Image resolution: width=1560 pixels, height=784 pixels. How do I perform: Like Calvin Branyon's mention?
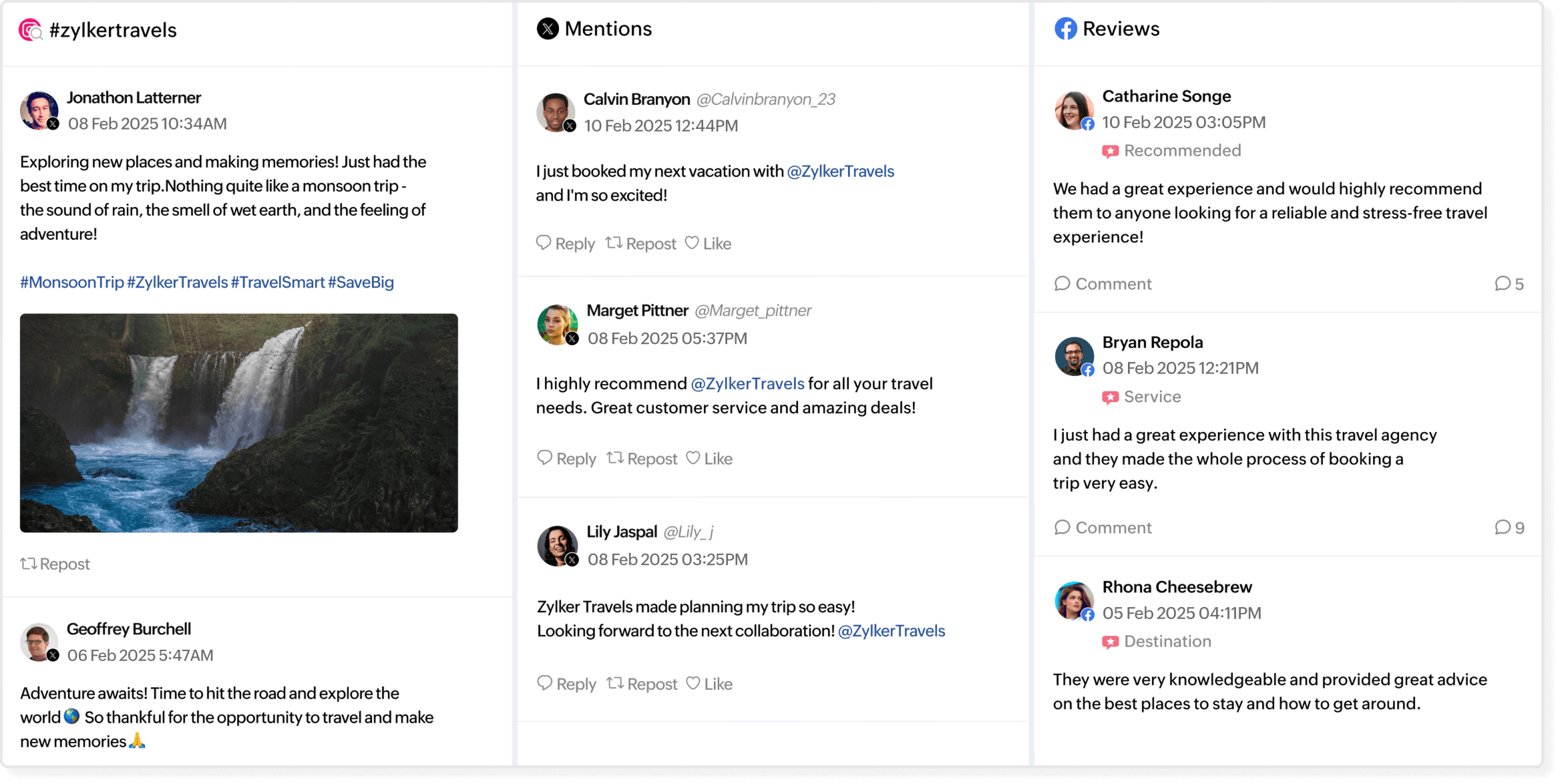pyautogui.click(x=709, y=243)
